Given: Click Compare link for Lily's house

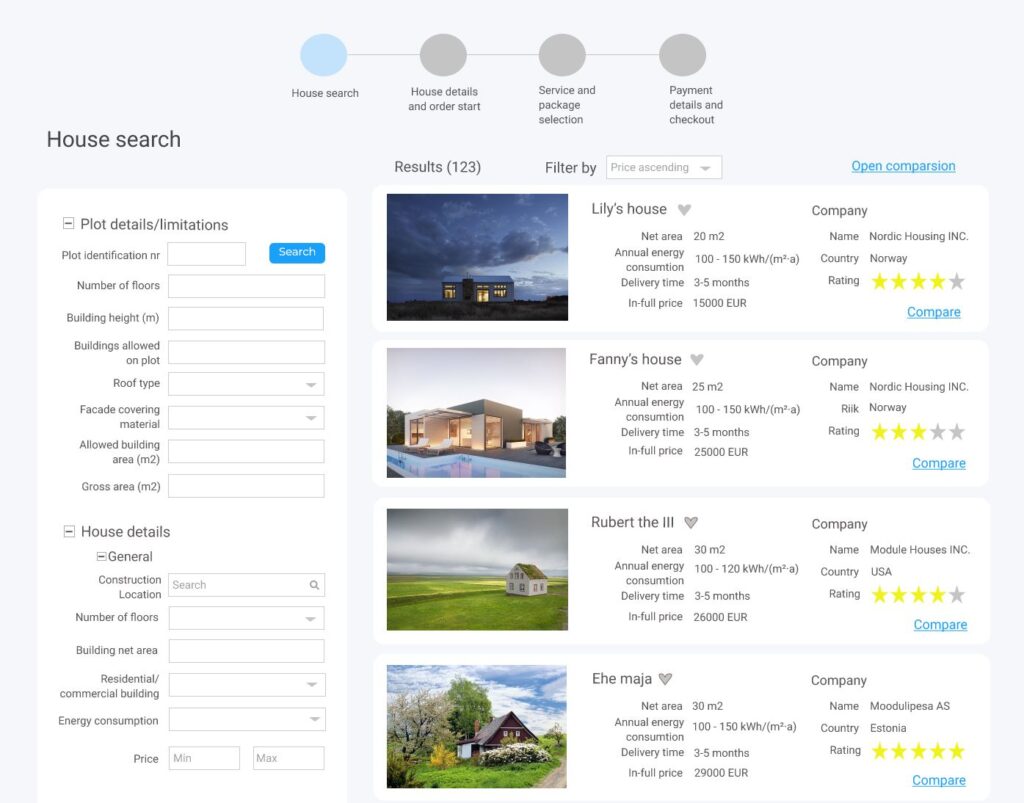Looking at the screenshot, I should point(933,312).
